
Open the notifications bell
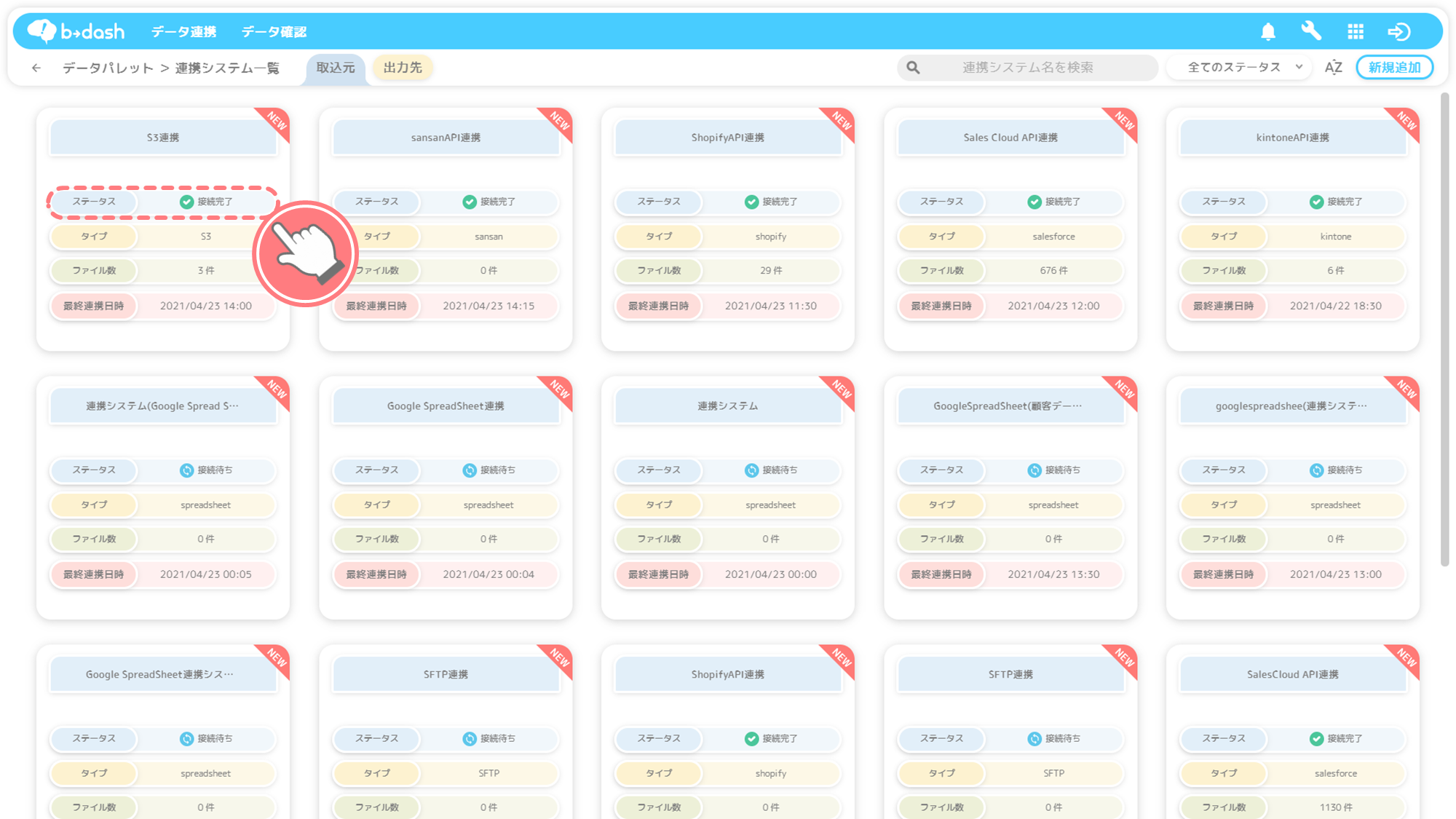click(x=1268, y=31)
